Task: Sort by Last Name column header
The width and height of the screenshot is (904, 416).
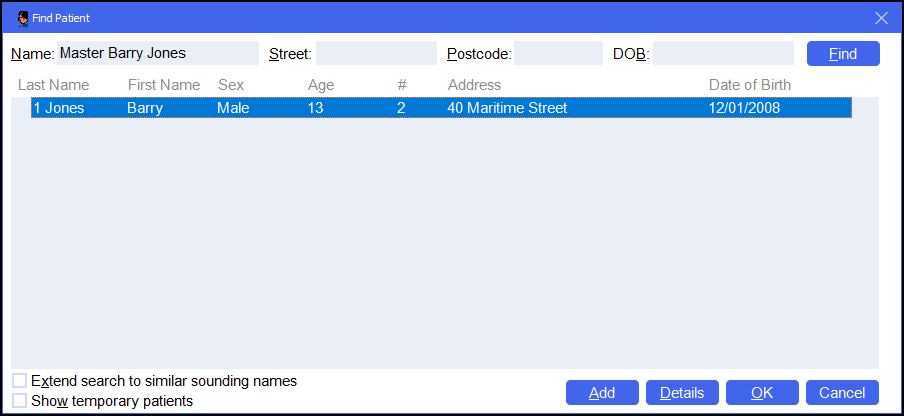Action: pos(53,85)
